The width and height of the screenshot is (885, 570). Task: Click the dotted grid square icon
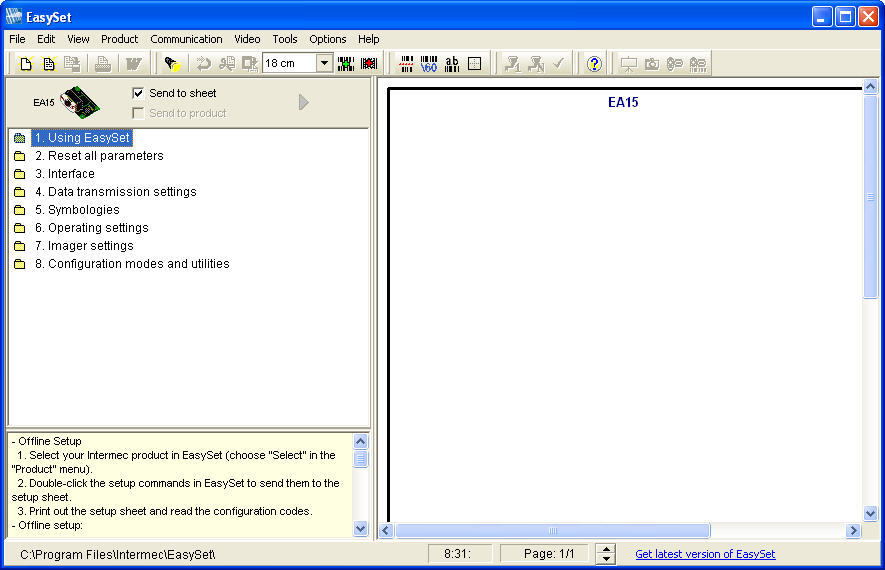pyautogui.click(x=475, y=63)
